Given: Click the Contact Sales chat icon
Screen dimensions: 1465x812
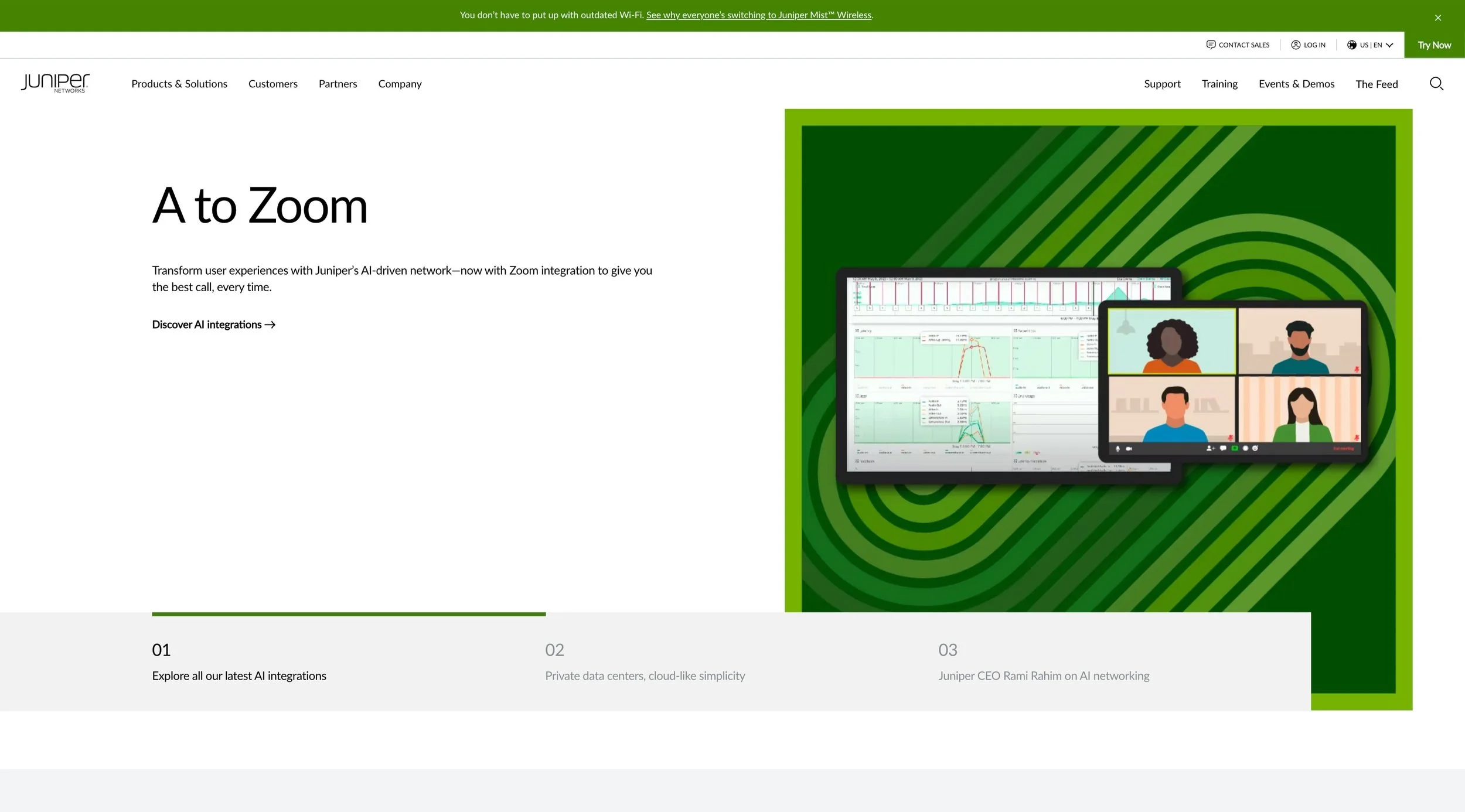Looking at the screenshot, I should (x=1211, y=45).
